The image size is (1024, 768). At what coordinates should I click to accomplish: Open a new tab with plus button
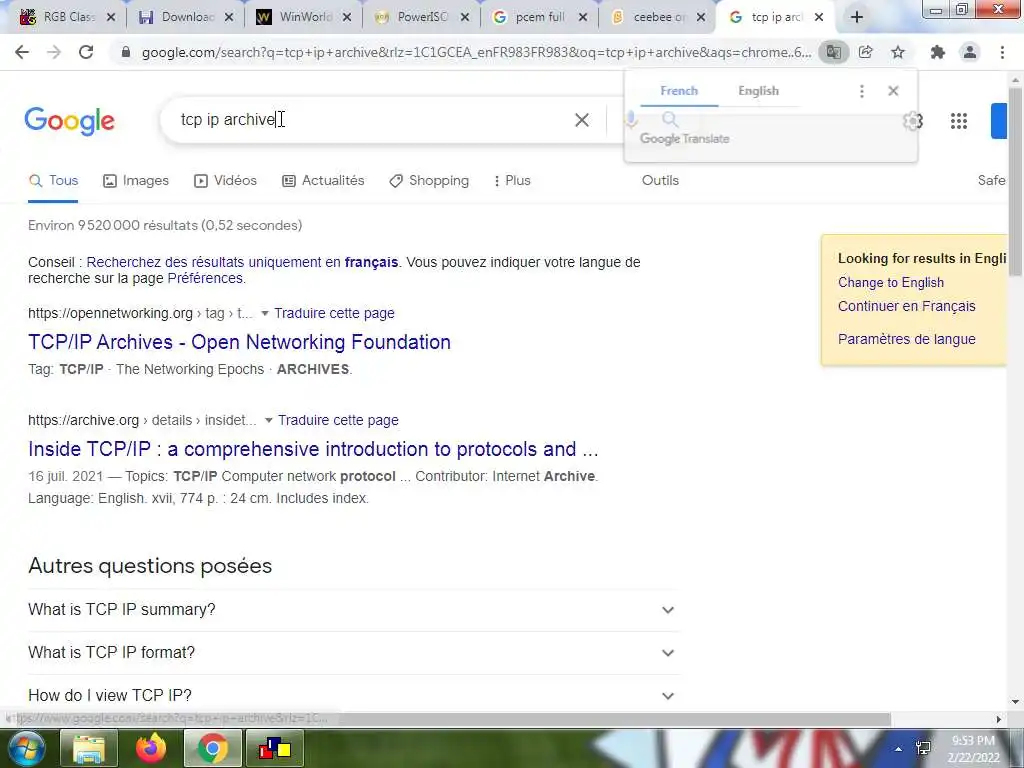857,17
